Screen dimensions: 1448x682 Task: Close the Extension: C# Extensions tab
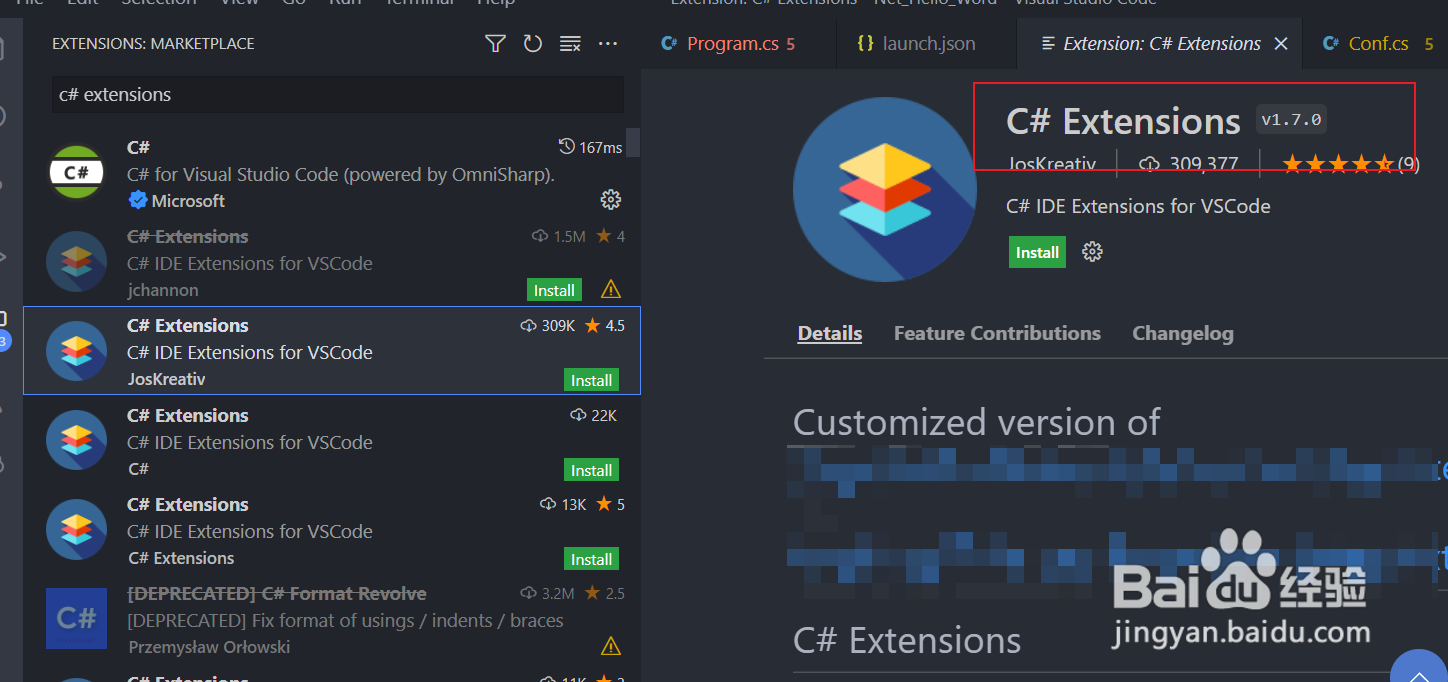pyautogui.click(x=1281, y=44)
